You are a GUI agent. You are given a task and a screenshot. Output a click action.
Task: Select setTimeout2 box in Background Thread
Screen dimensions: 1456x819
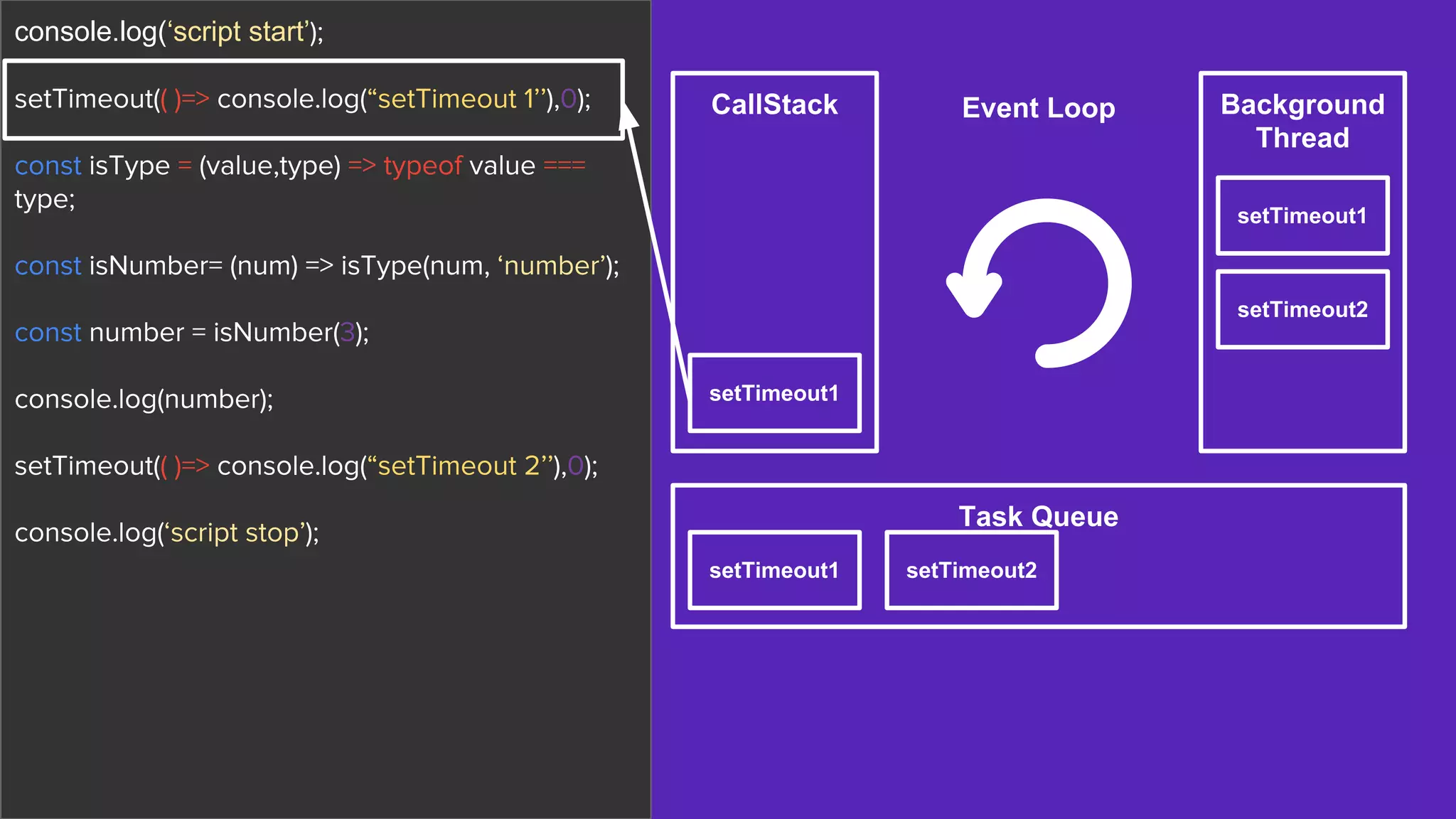point(1302,309)
